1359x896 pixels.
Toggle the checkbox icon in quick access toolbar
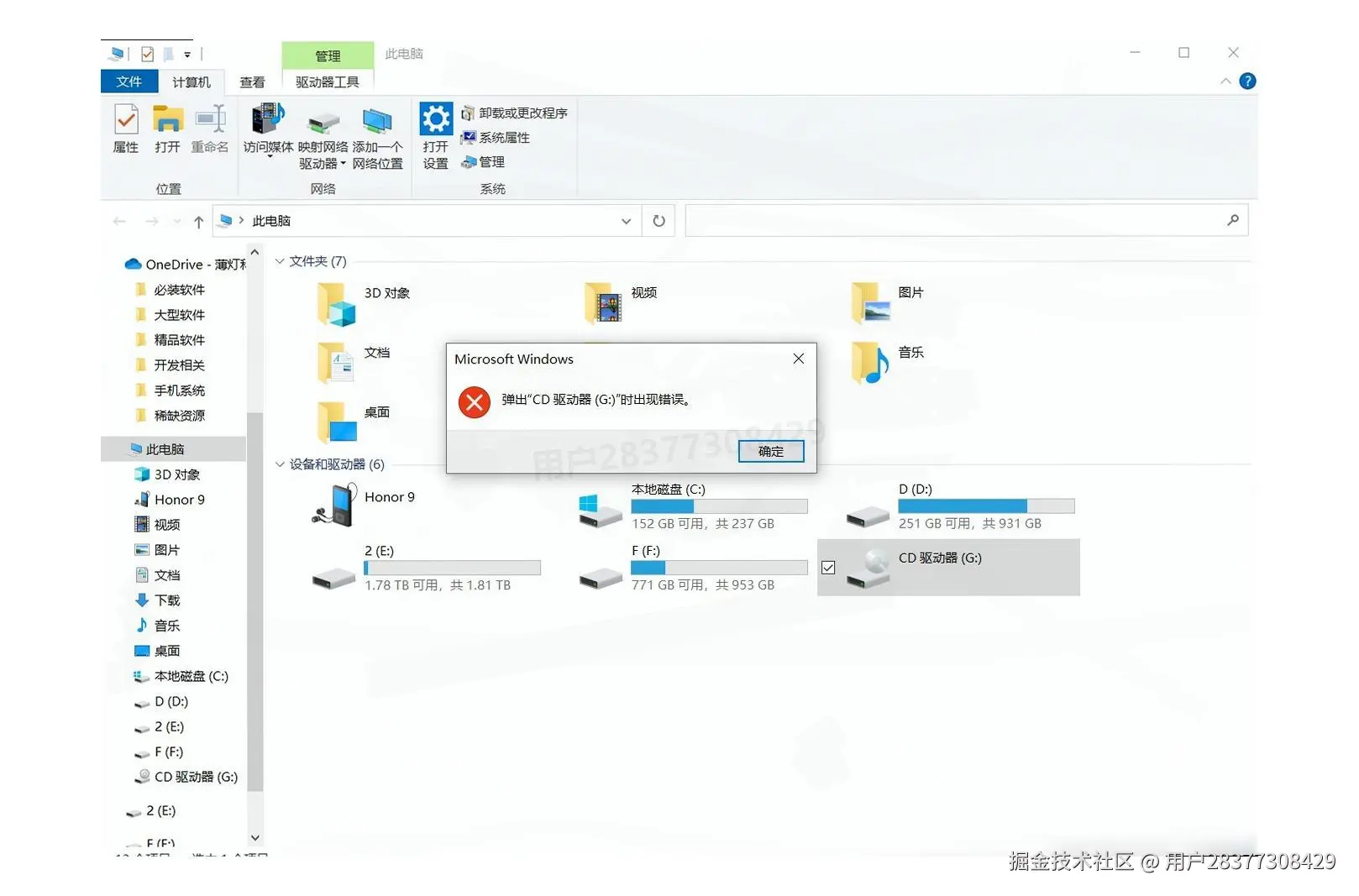pos(145,53)
